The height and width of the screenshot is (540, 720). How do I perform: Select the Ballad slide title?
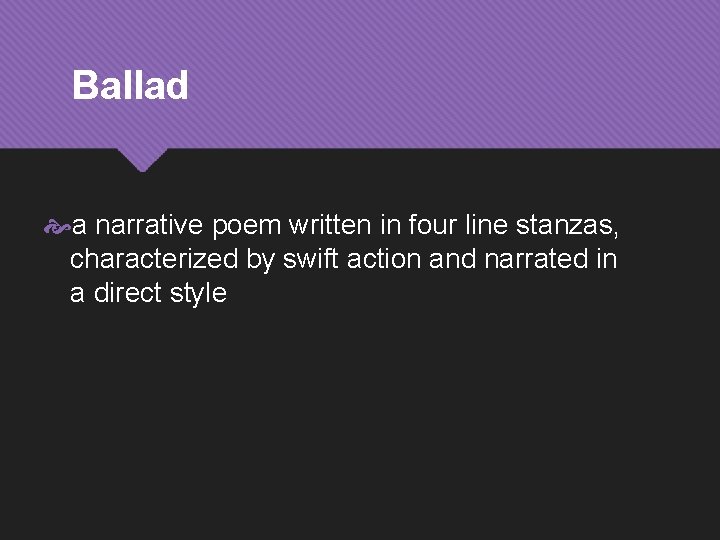[x=130, y=86]
